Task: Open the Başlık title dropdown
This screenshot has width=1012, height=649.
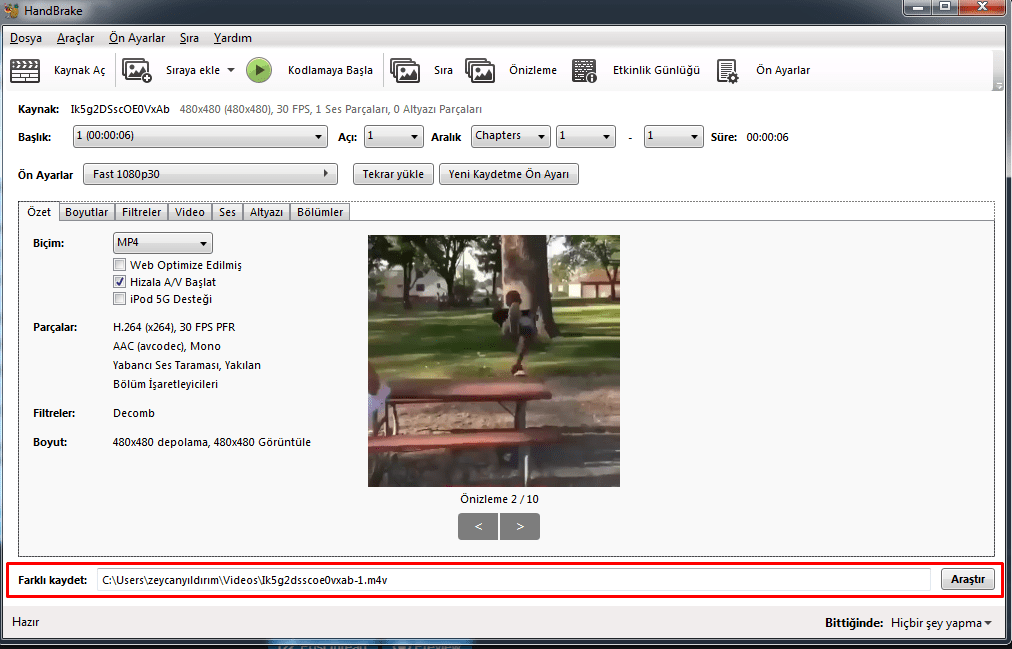Action: tap(200, 137)
